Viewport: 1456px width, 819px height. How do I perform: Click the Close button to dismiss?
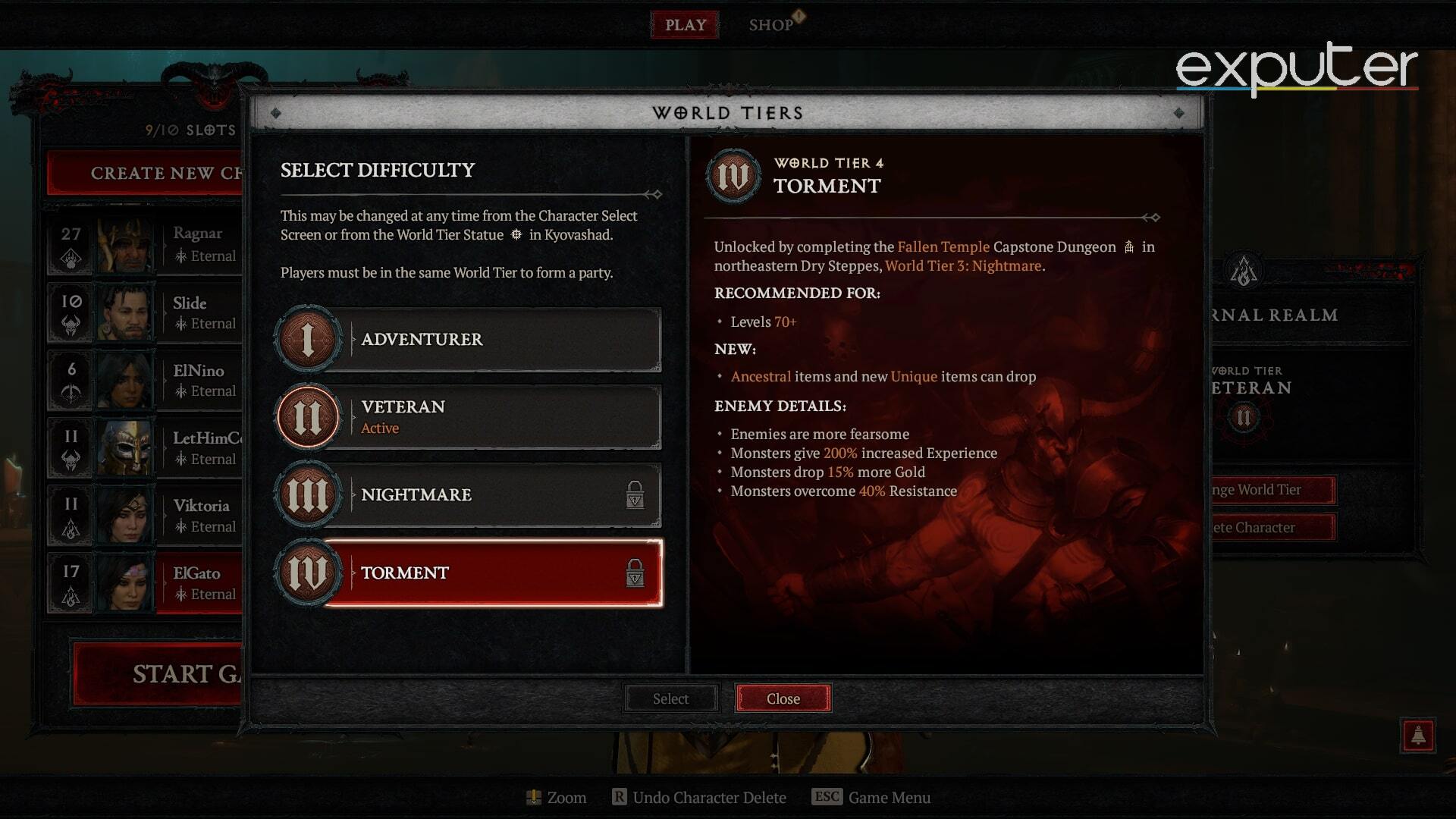783,698
